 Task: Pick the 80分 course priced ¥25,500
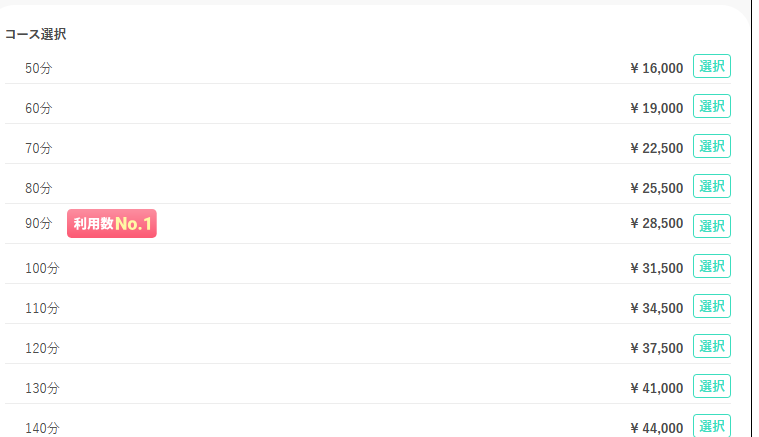(x=711, y=187)
